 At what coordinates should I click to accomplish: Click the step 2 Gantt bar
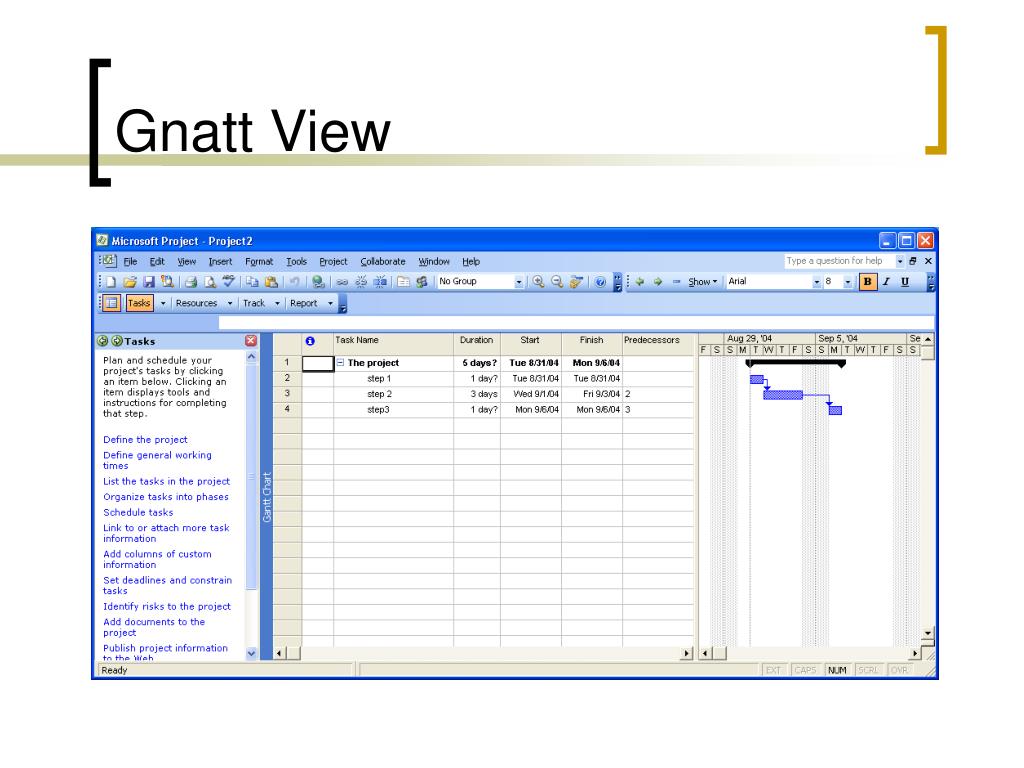[782, 394]
